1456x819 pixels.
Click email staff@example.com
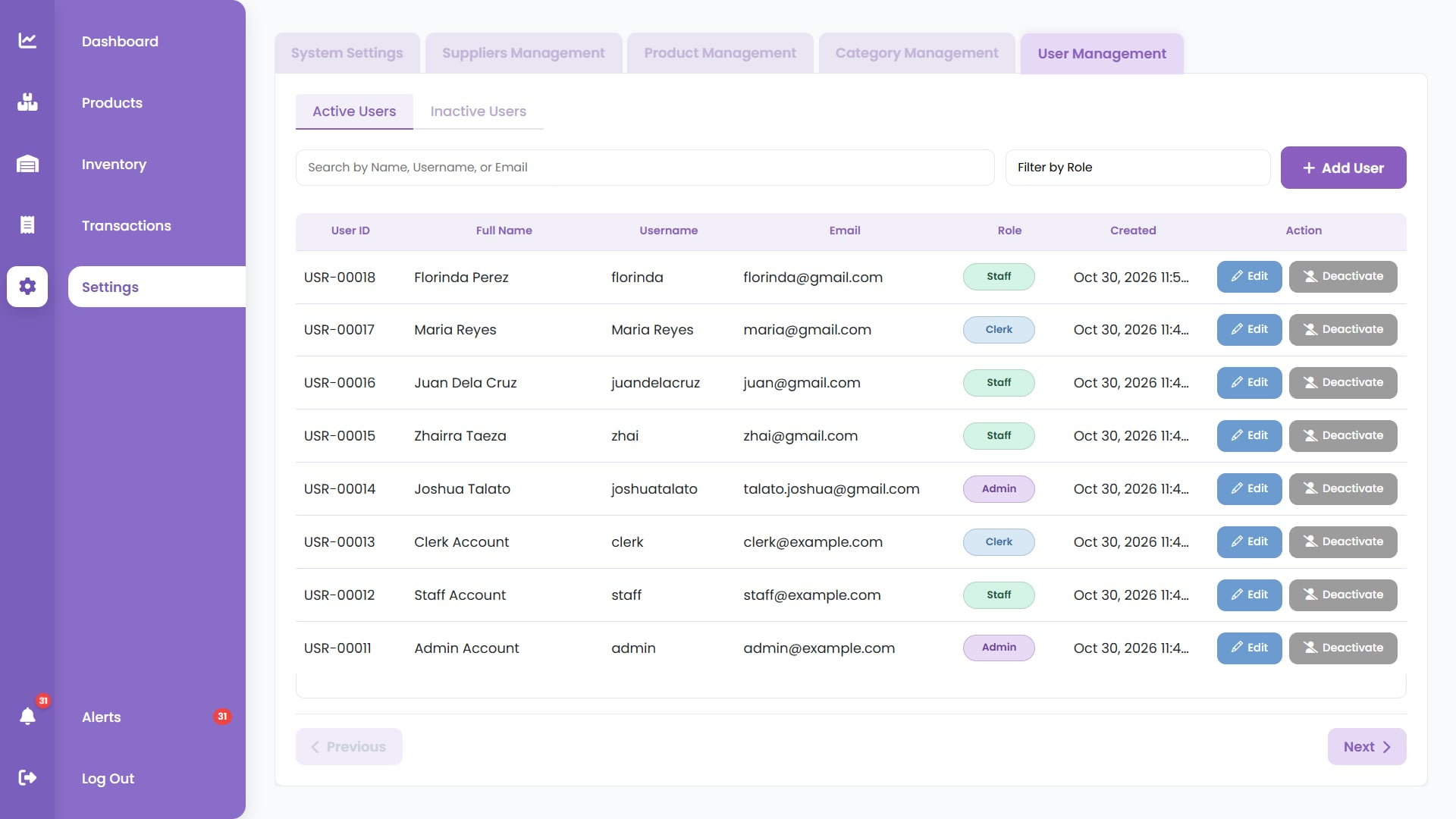(812, 595)
